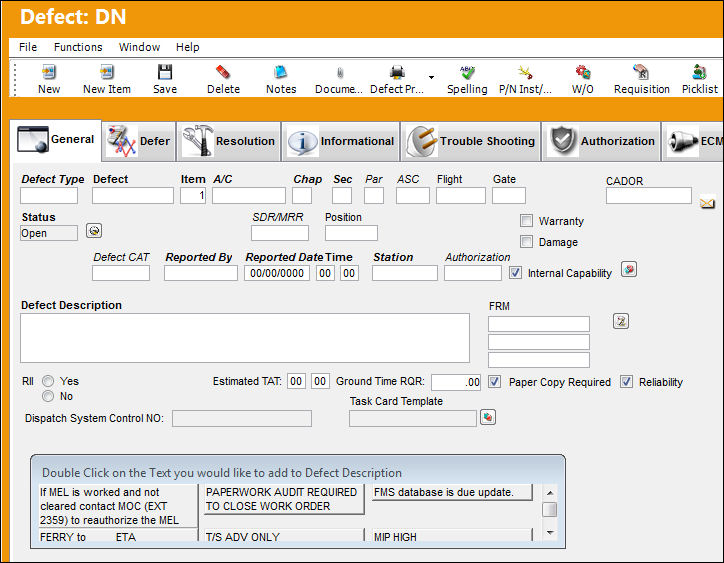Click the Defect CAT input field
The height and width of the screenshot is (563, 724).
121,273
